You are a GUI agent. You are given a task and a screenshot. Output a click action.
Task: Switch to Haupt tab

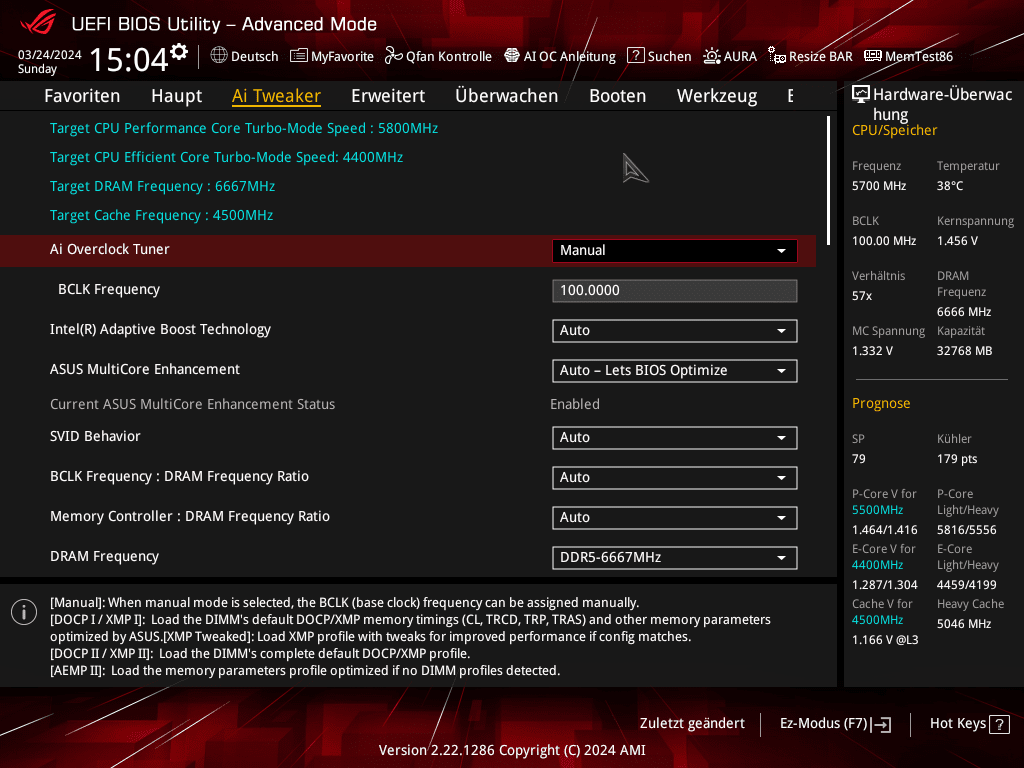176,96
